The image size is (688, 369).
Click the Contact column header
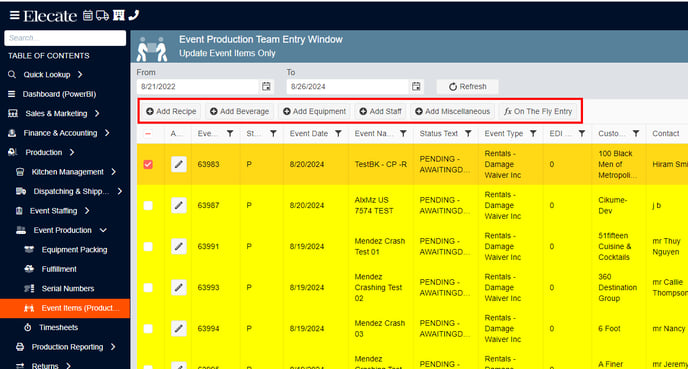click(666, 134)
